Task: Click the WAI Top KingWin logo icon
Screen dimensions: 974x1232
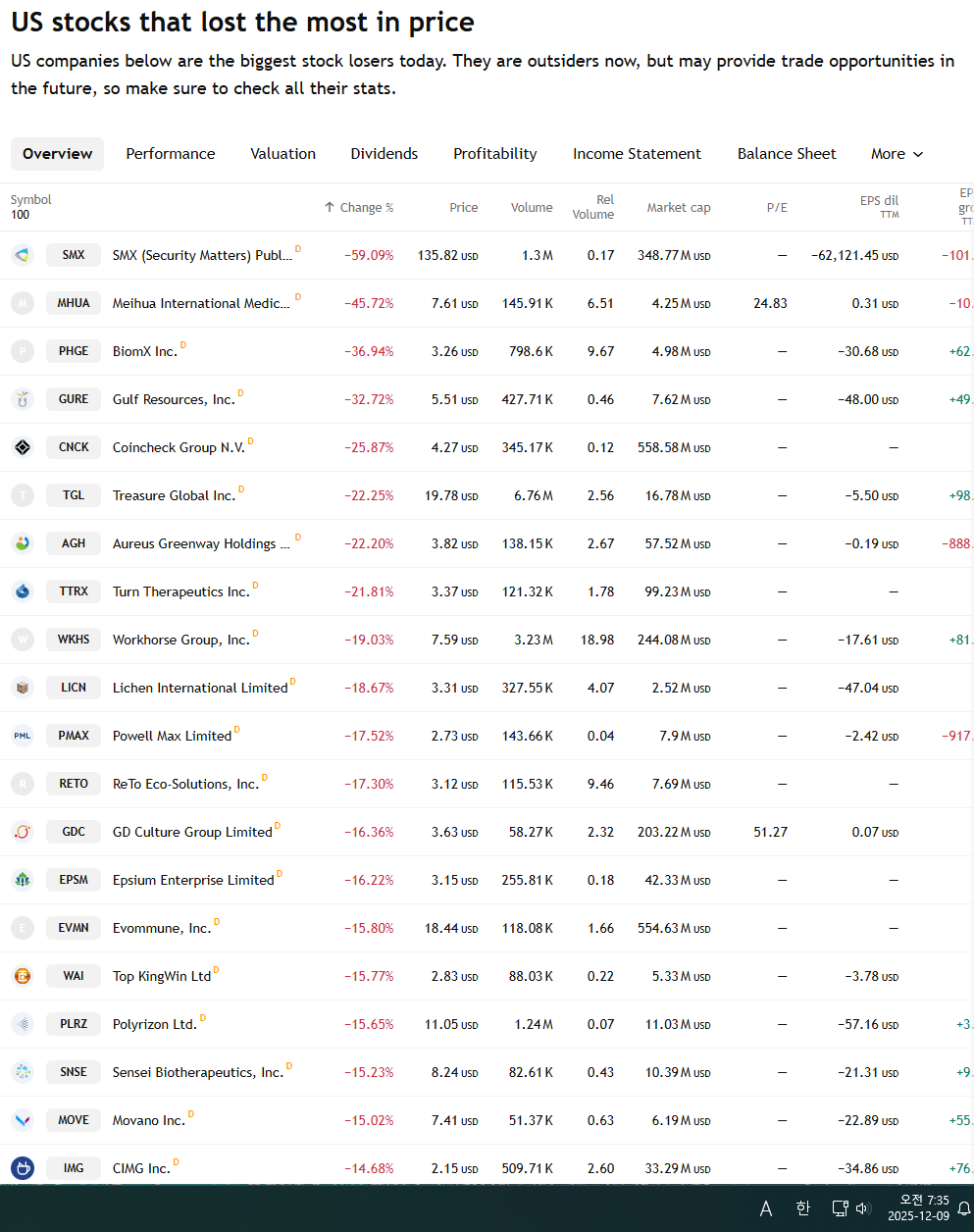Action: pyautogui.click(x=23, y=976)
